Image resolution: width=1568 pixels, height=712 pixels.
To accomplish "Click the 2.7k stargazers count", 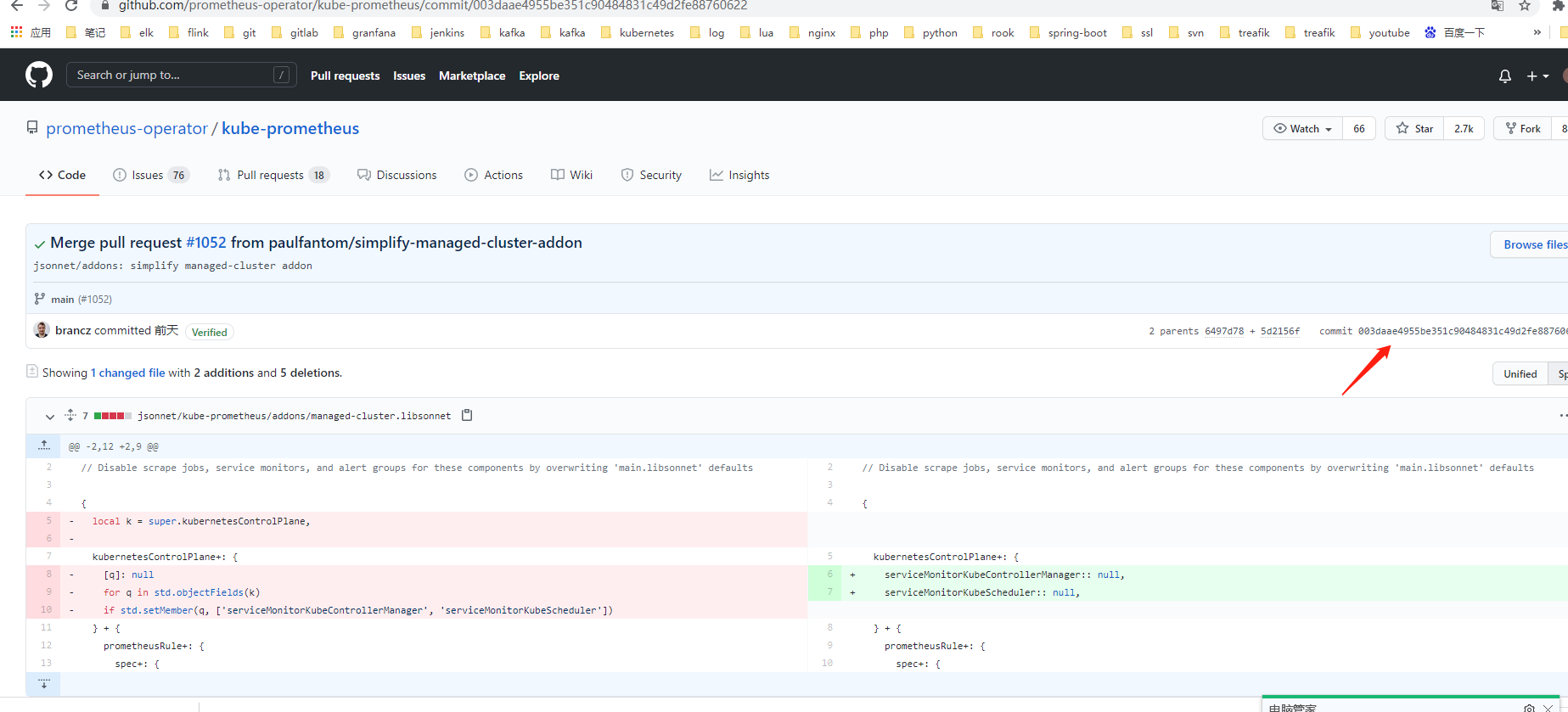I will pyautogui.click(x=1464, y=128).
